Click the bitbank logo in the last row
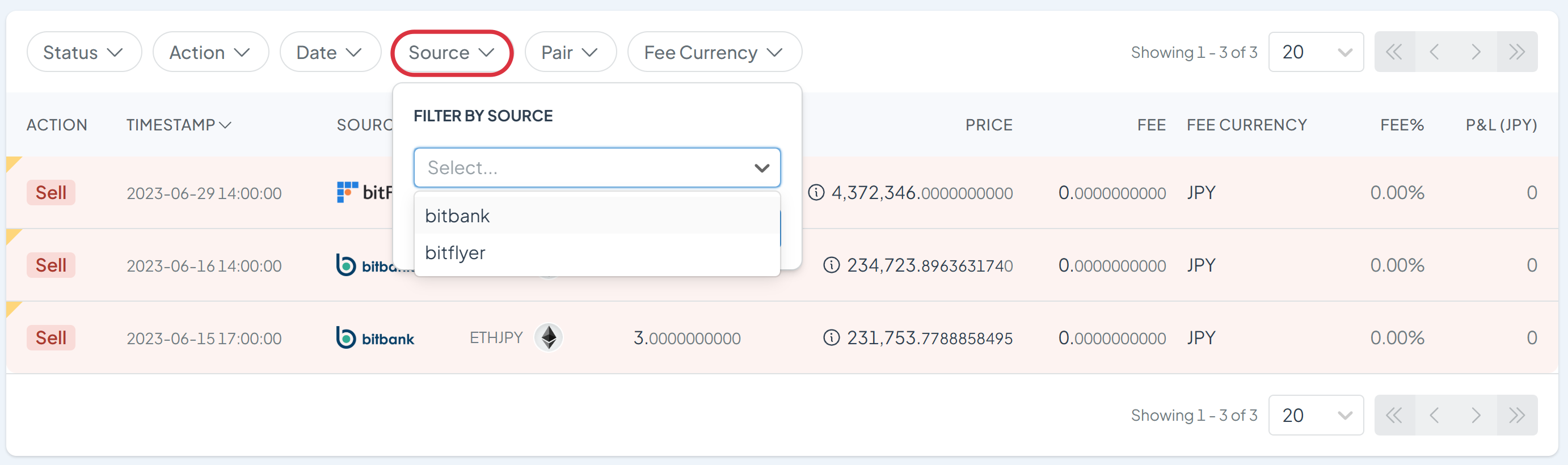This screenshot has height=465, width=1568. coord(375,338)
